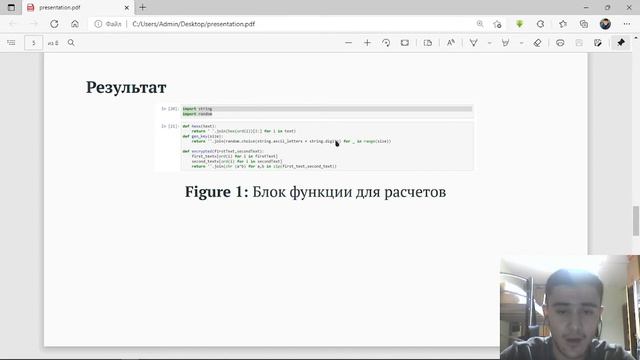Fit the PDF to page width
The image size is (640, 360).
[404, 42]
